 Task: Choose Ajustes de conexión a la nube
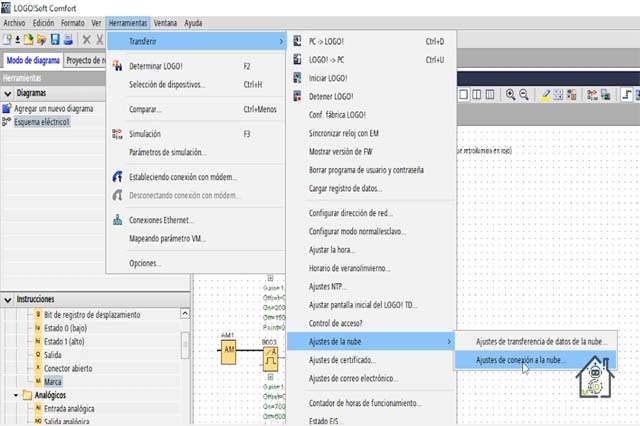point(521,359)
